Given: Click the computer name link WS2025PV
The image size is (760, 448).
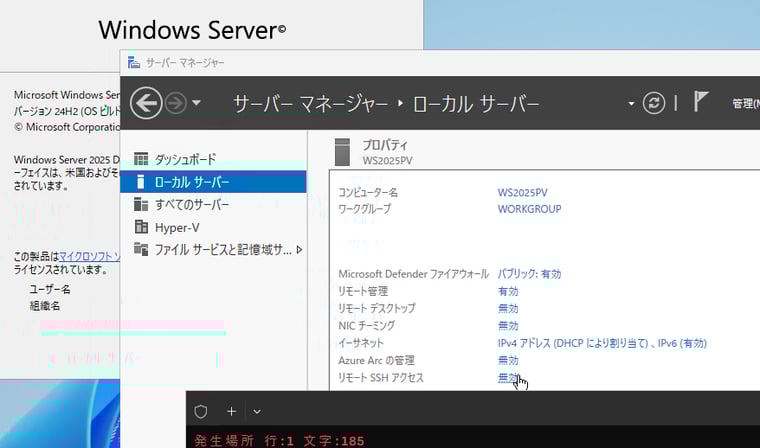Looking at the screenshot, I should tap(522, 192).
